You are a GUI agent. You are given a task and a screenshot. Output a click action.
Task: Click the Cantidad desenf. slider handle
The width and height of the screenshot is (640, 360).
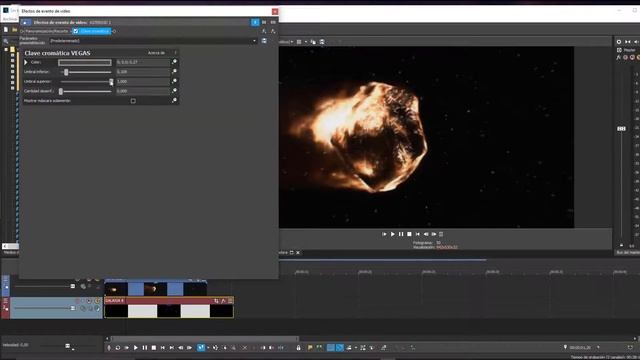point(61,91)
